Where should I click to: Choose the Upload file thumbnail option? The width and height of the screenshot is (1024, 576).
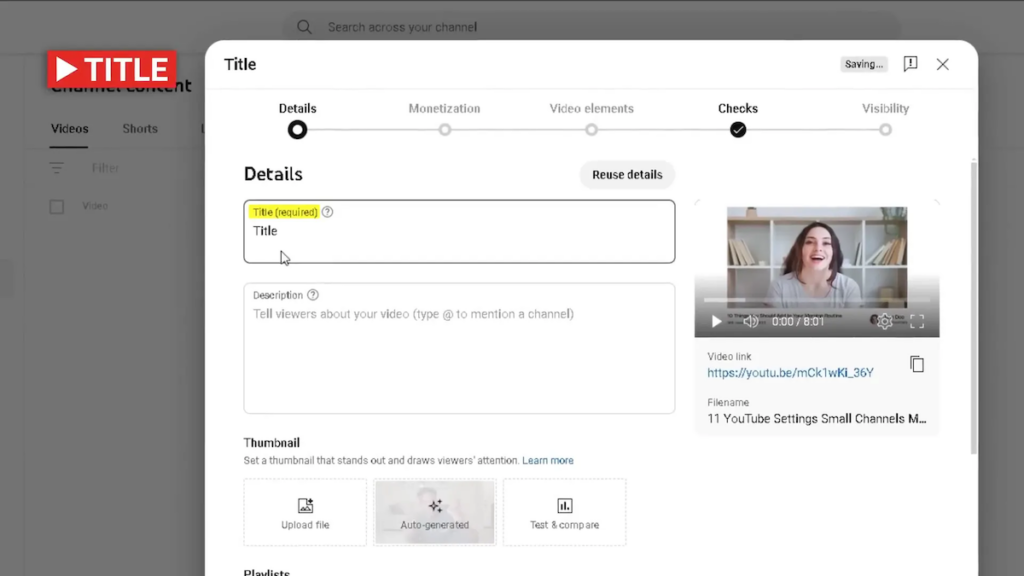pos(305,512)
